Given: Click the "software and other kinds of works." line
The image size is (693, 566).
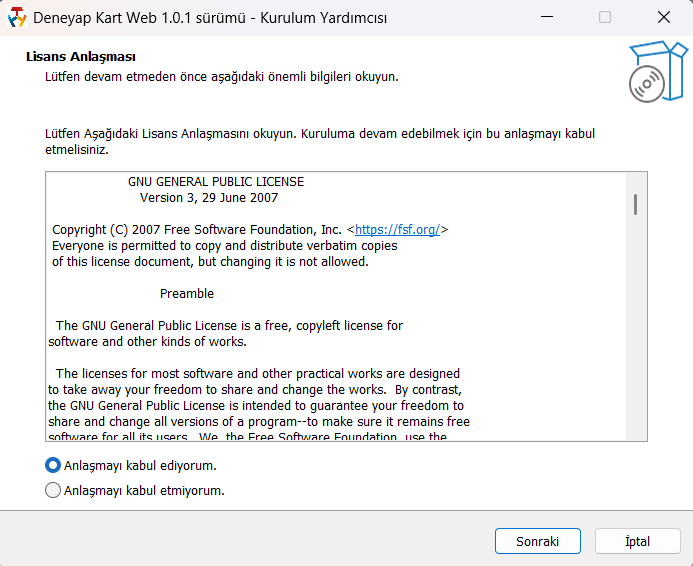Looking at the screenshot, I should [x=147, y=342].
